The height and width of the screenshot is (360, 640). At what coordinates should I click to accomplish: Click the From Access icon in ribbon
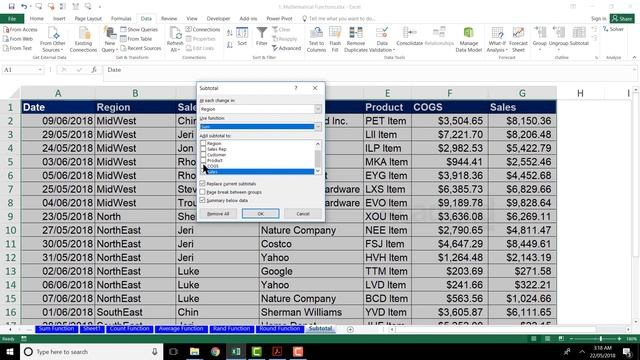(6, 30)
